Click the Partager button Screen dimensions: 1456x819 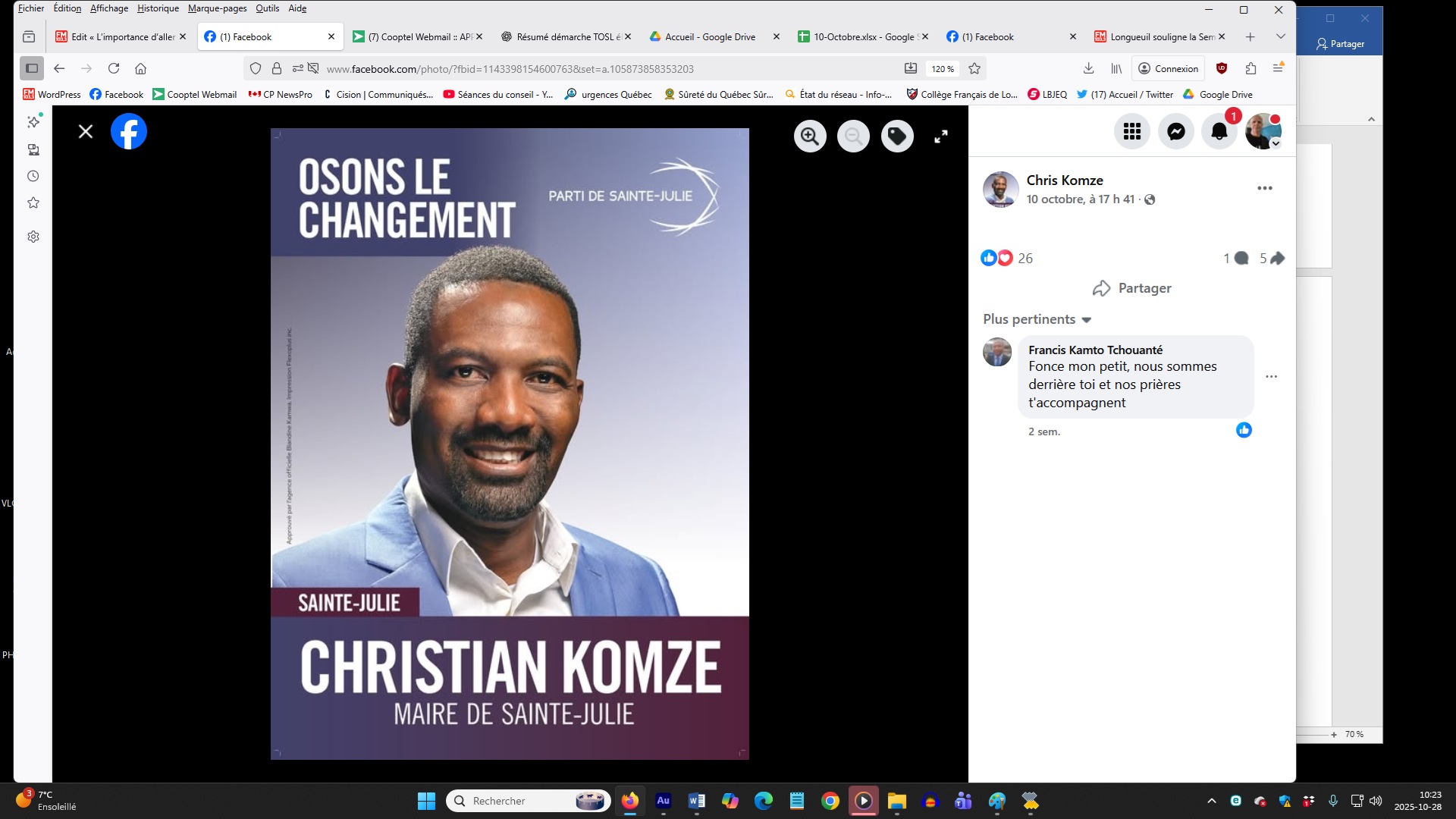[x=1131, y=288]
